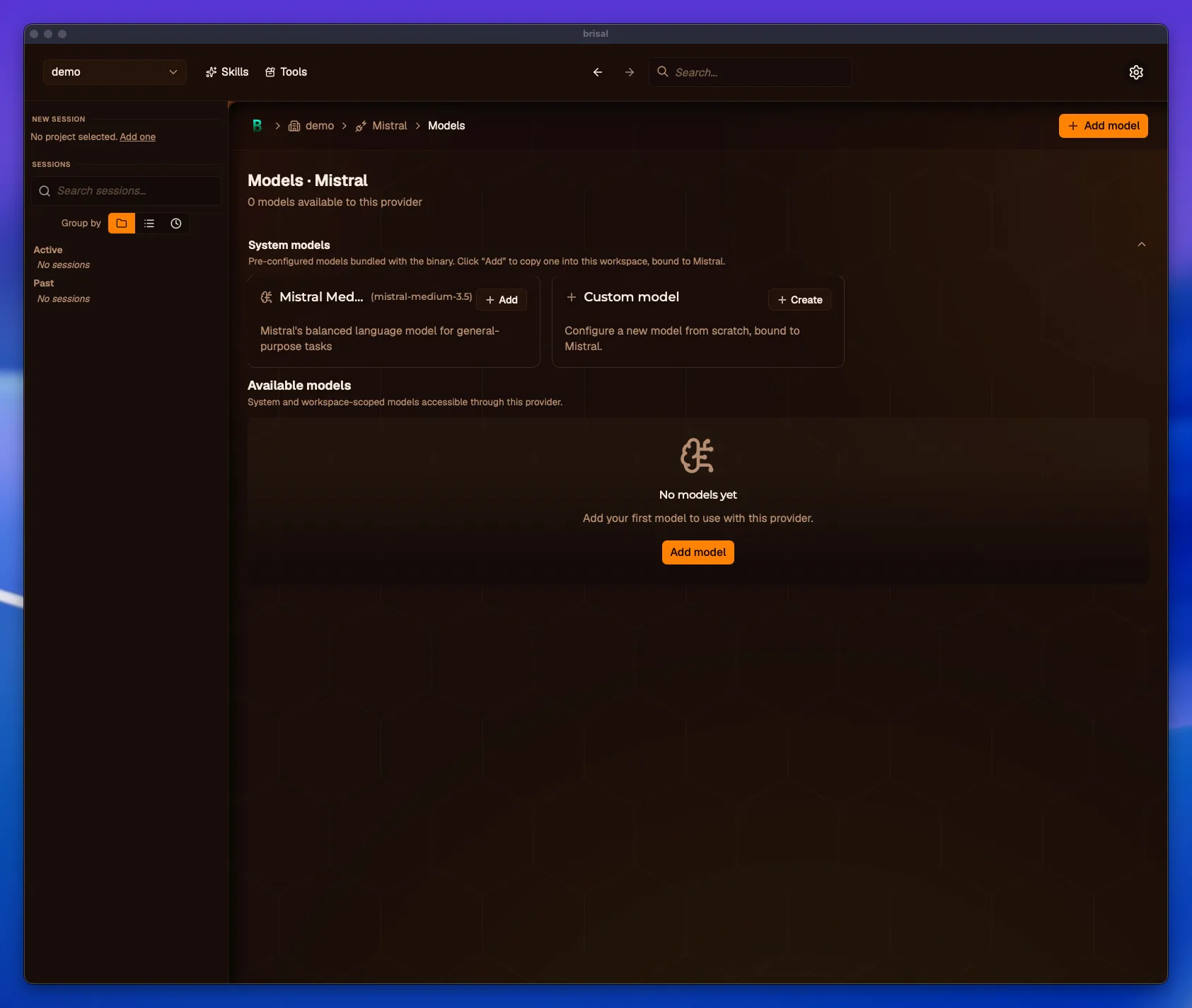Focus the Search sessions field
Screen dimensions: 1192x1008
pyautogui.click(x=126, y=191)
